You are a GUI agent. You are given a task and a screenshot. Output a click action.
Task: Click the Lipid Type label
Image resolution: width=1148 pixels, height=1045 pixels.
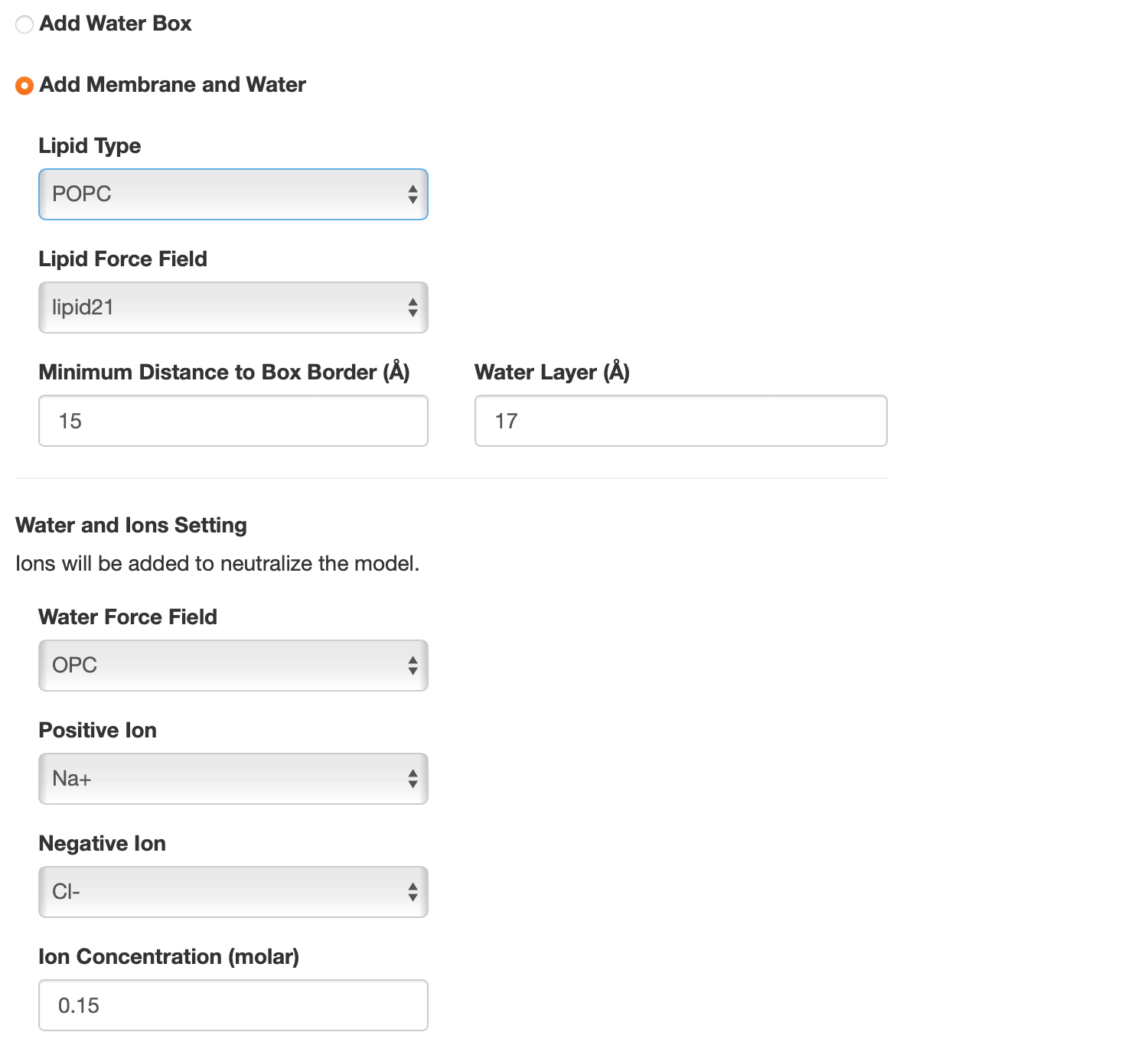[x=90, y=146]
